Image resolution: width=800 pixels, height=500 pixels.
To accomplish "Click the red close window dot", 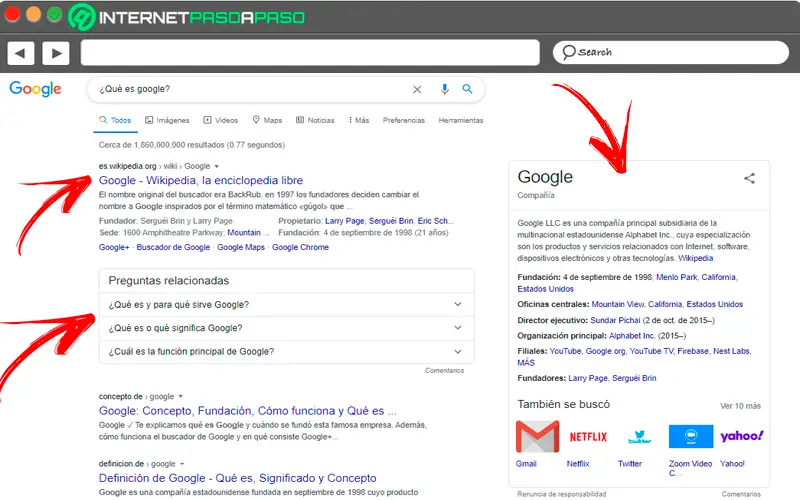I will coord(12,14).
